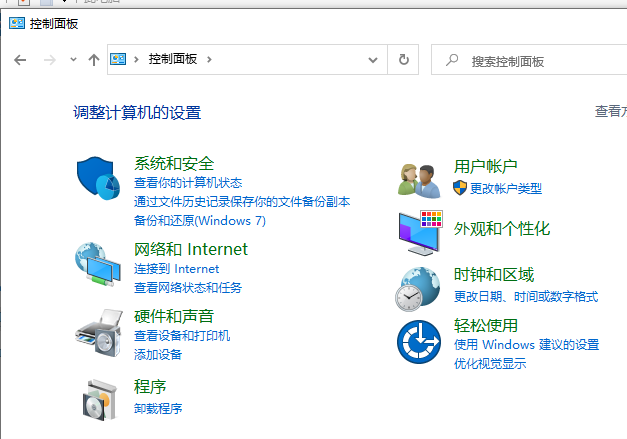
Task: Open 轻松使用 category heading
Action: (x=486, y=325)
